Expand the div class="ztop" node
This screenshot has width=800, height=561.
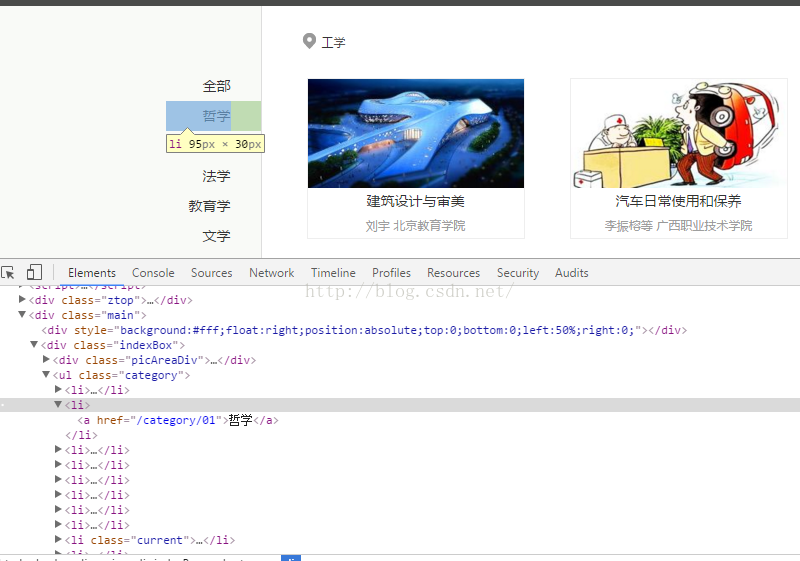(22, 299)
